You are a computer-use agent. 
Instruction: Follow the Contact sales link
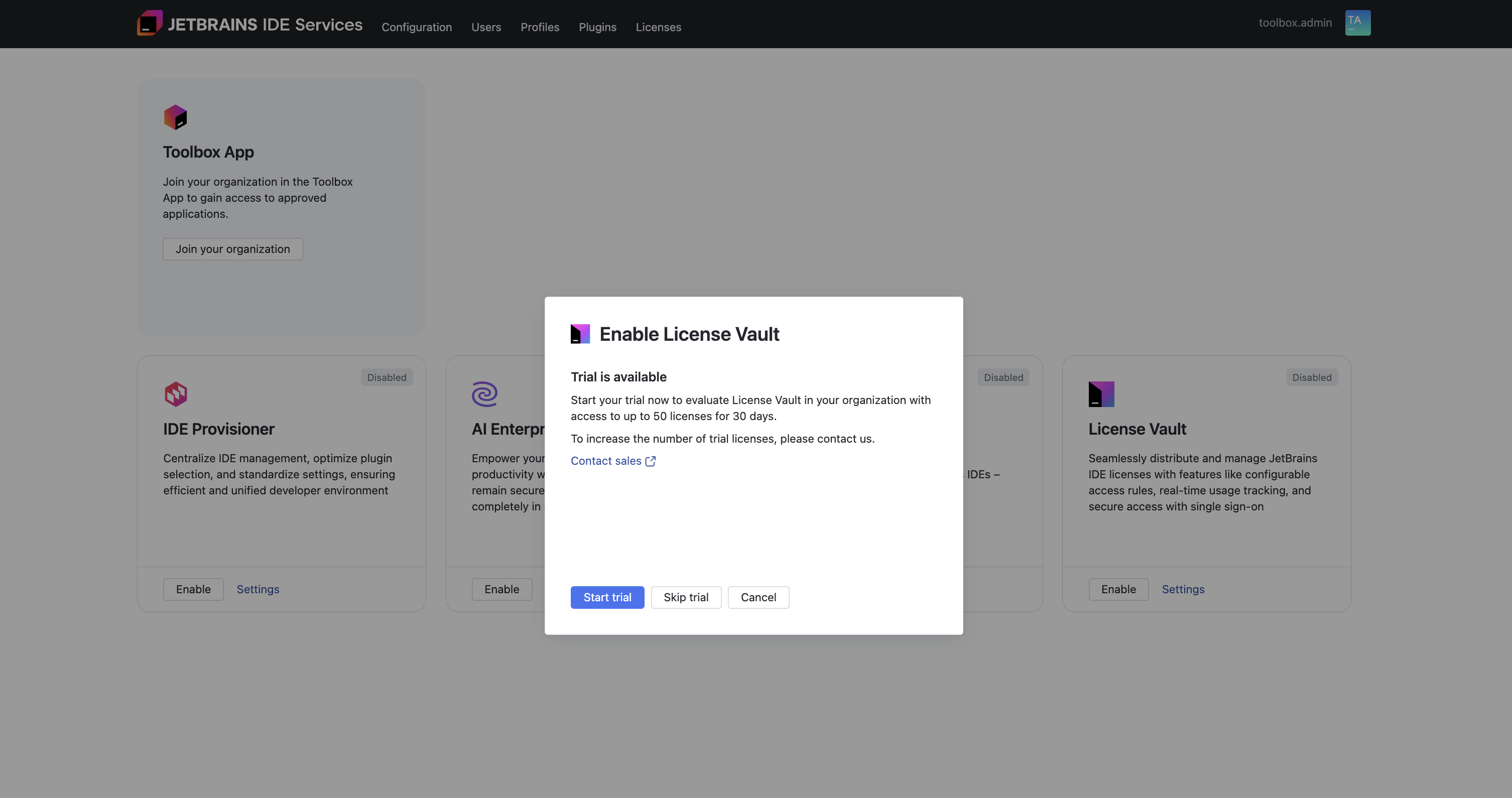tap(606, 461)
